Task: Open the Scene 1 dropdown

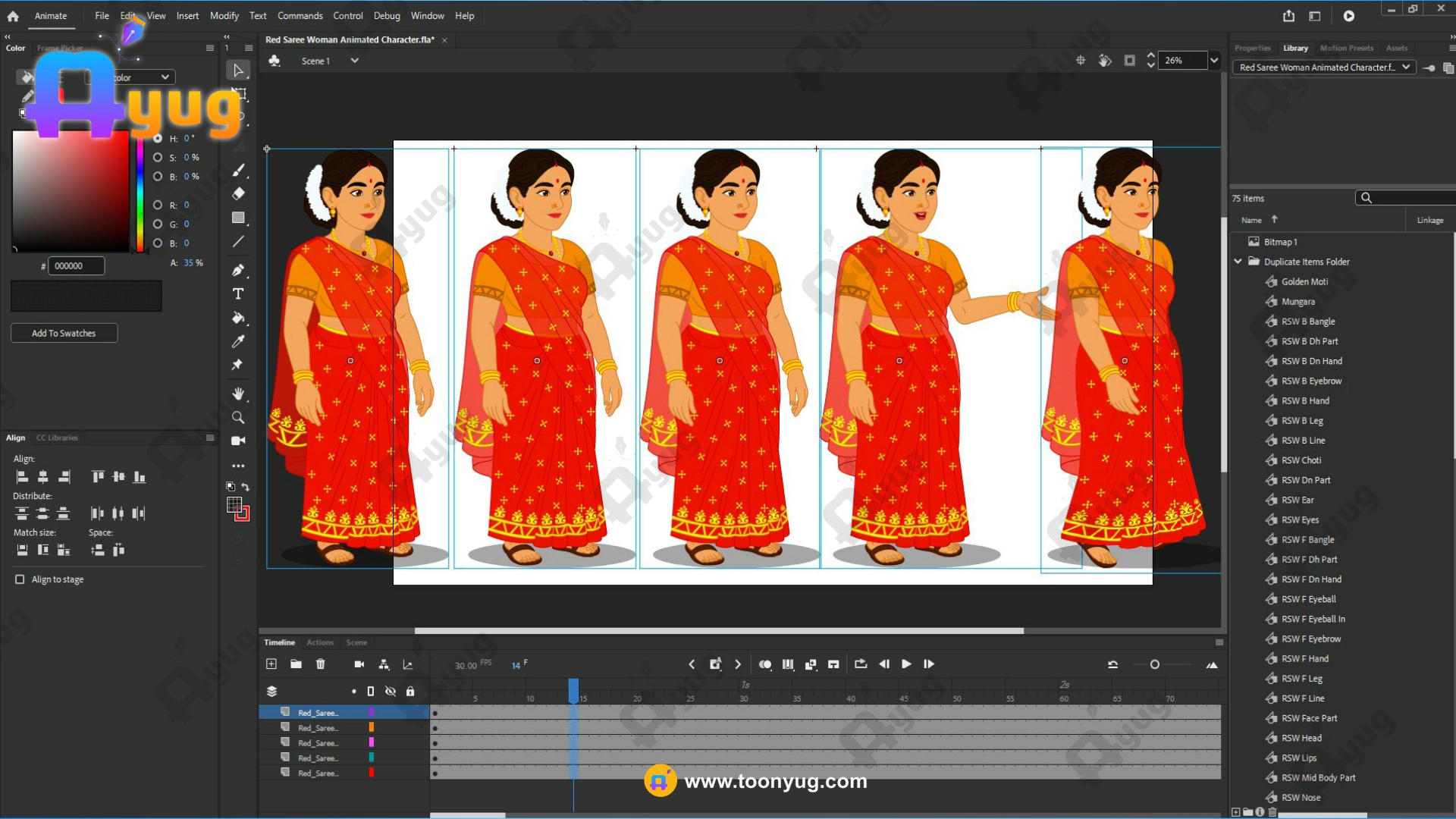Action: [x=354, y=61]
